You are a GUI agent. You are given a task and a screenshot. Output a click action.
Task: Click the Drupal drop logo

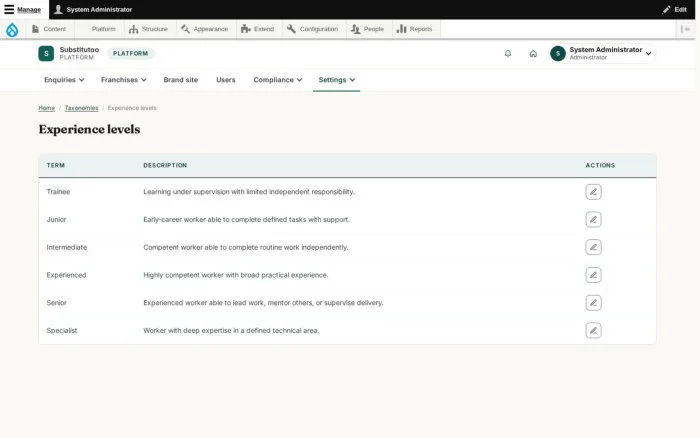click(x=12, y=29)
